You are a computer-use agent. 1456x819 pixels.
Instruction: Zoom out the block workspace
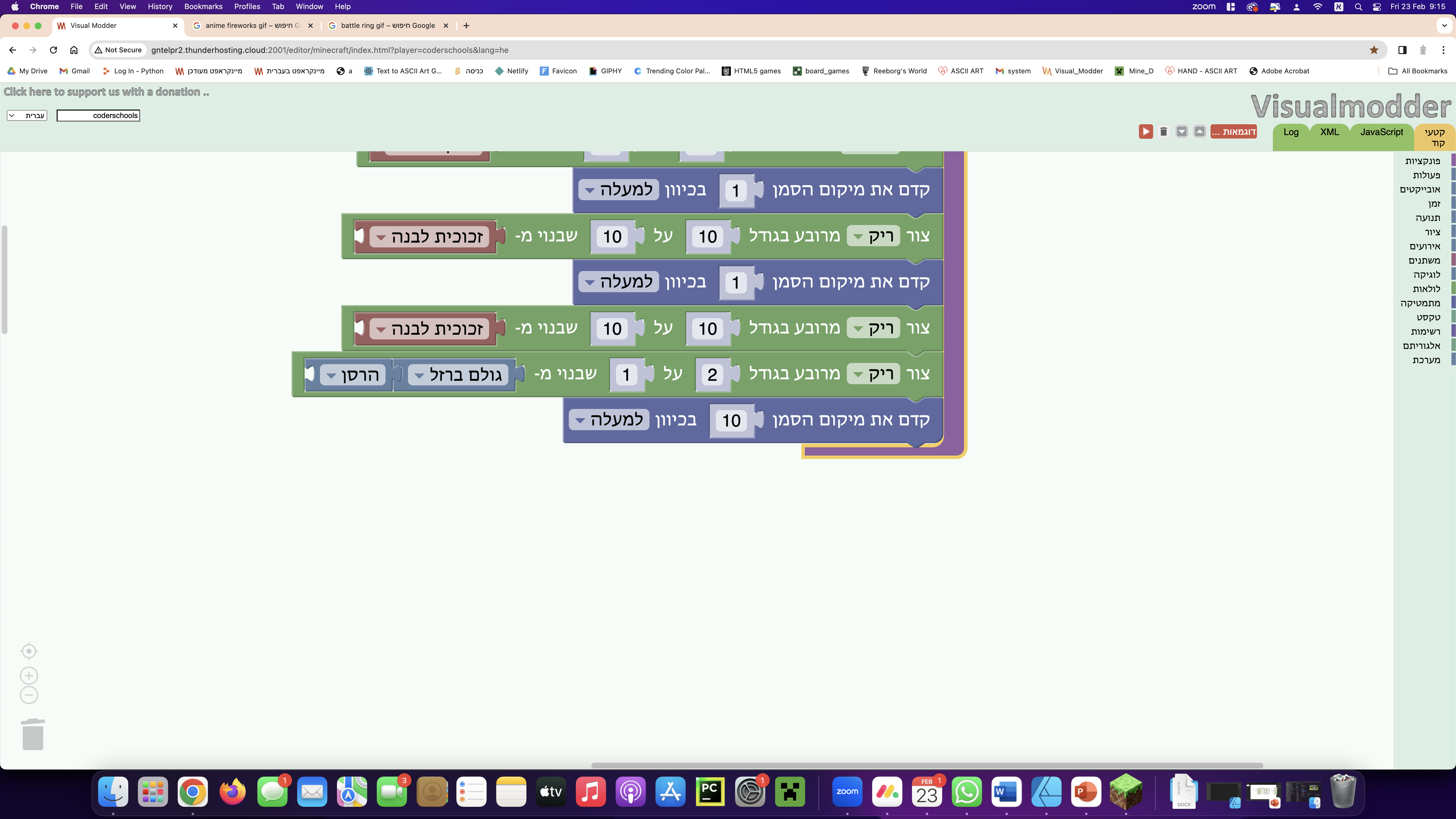pyautogui.click(x=29, y=695)
